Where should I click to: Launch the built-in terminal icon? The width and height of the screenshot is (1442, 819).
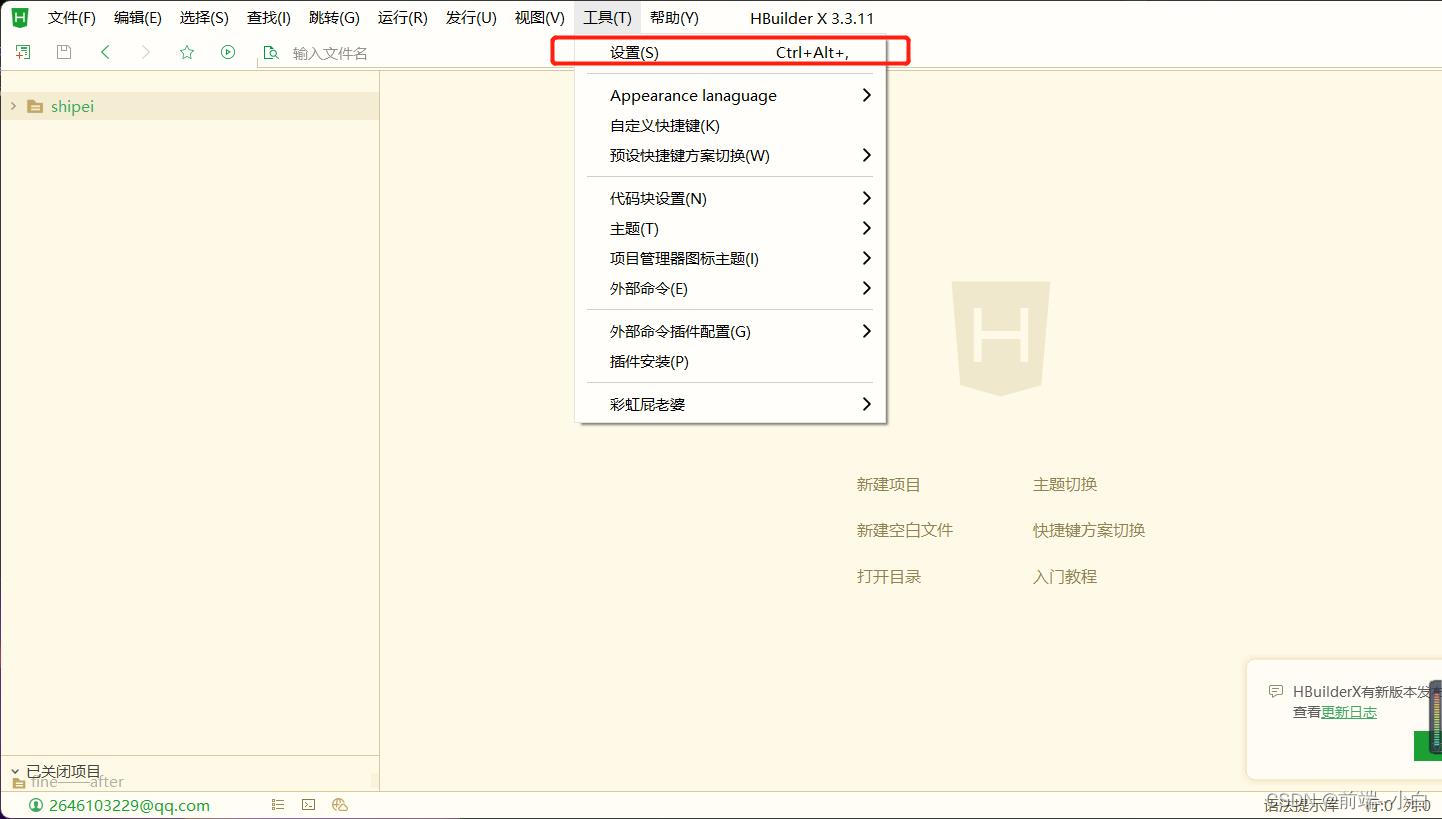(308, 804)
